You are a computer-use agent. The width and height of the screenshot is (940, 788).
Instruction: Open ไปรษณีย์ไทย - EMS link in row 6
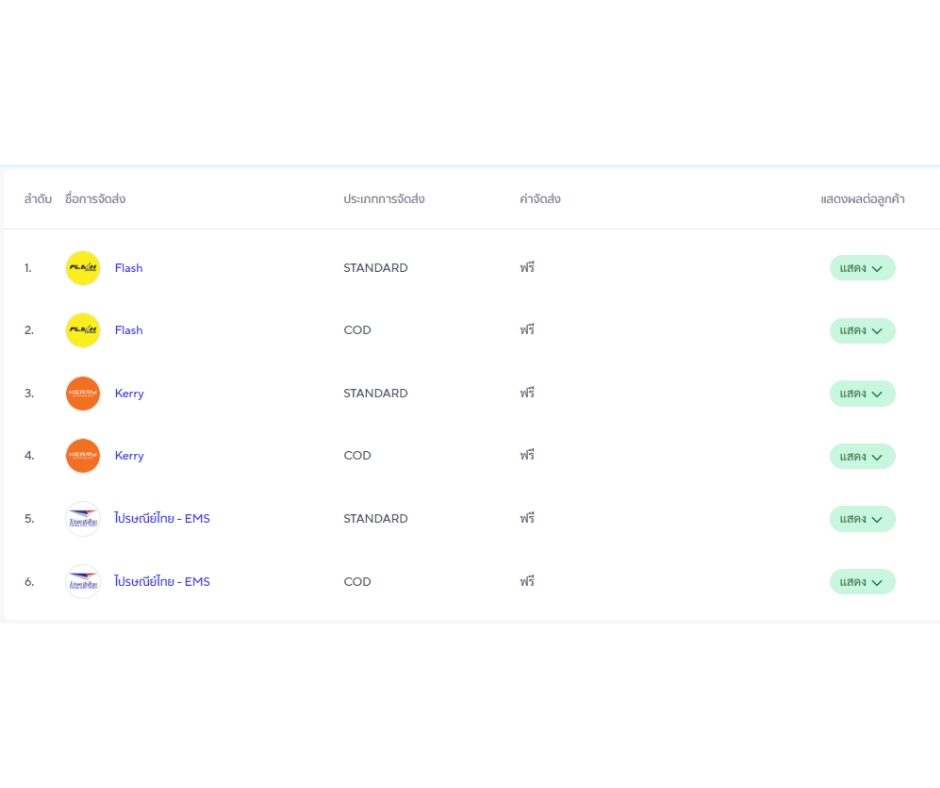[x=162, y=581]
